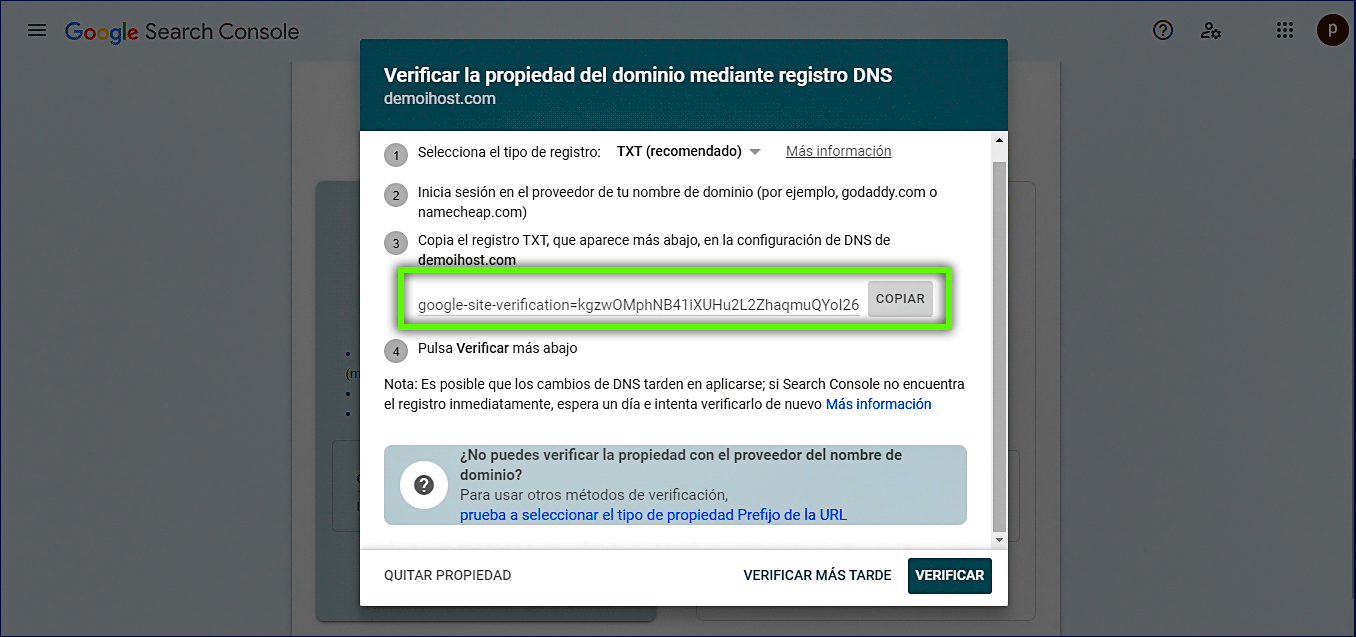This screenshot has height=637, width=1356.
Task: Open the help question mark icon
Action: 1163,30
